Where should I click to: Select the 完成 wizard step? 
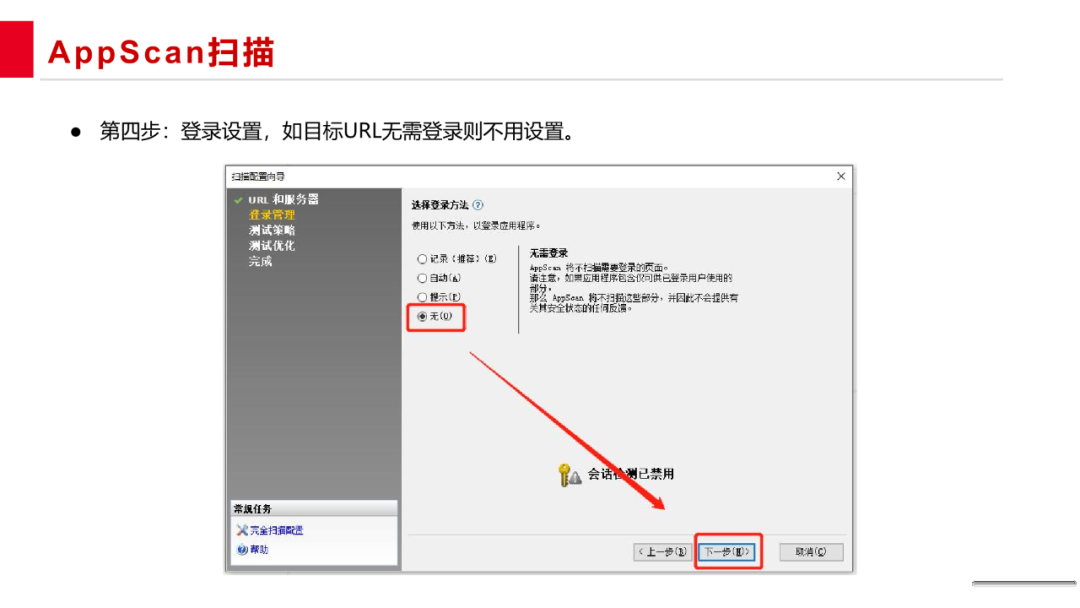coord(260,262)
